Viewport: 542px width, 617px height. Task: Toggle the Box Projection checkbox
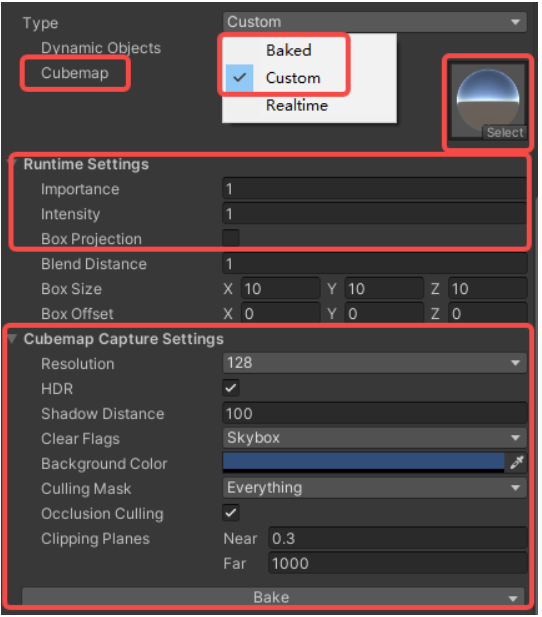(231, 238)
